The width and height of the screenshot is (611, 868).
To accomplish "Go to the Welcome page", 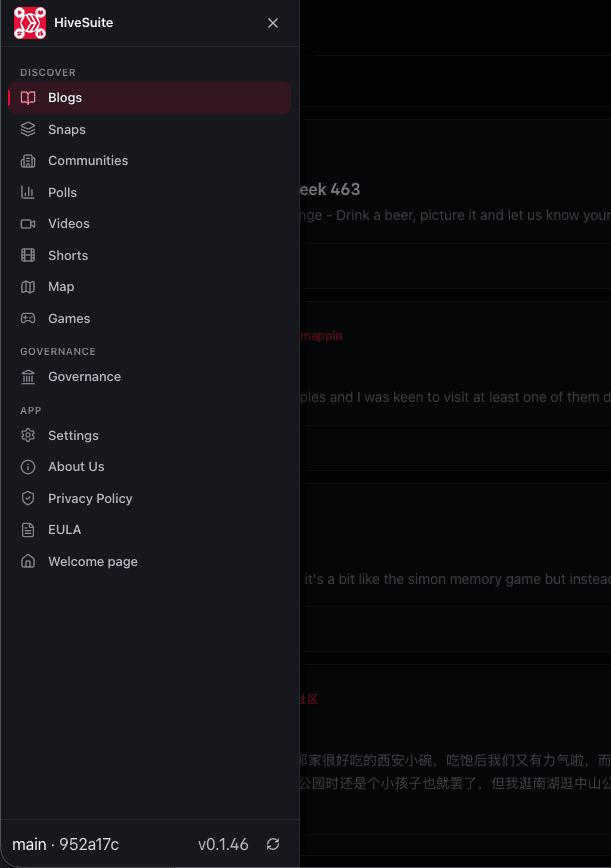I will 149,561.
